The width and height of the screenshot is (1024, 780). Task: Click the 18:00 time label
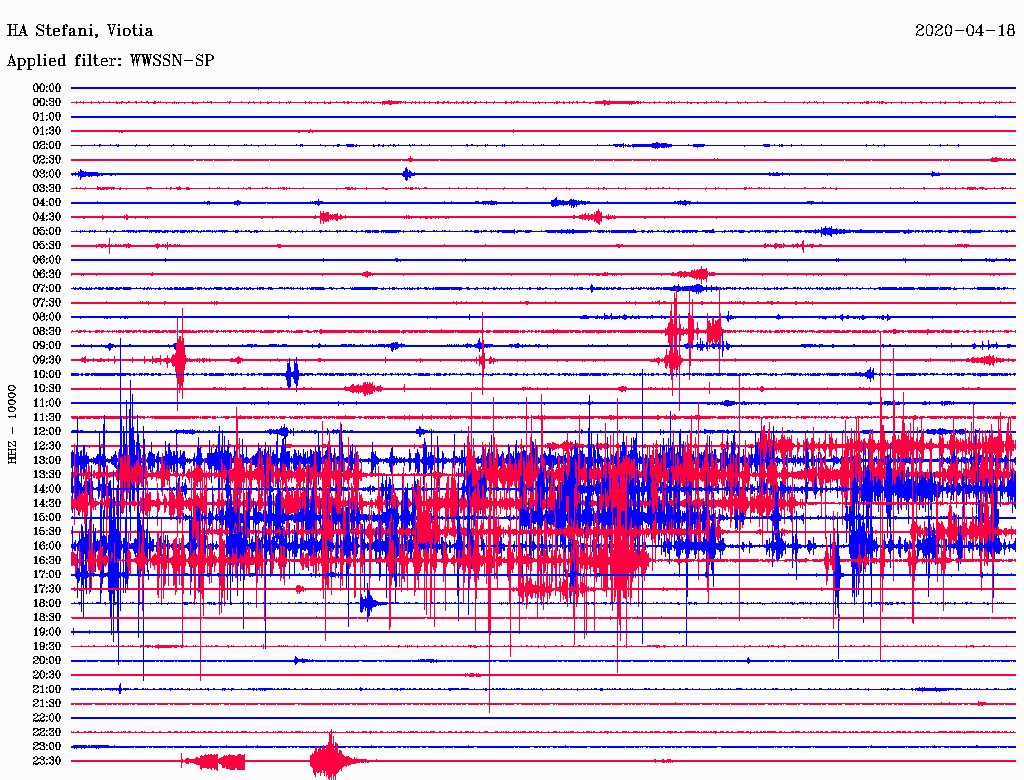pos(47,604)
